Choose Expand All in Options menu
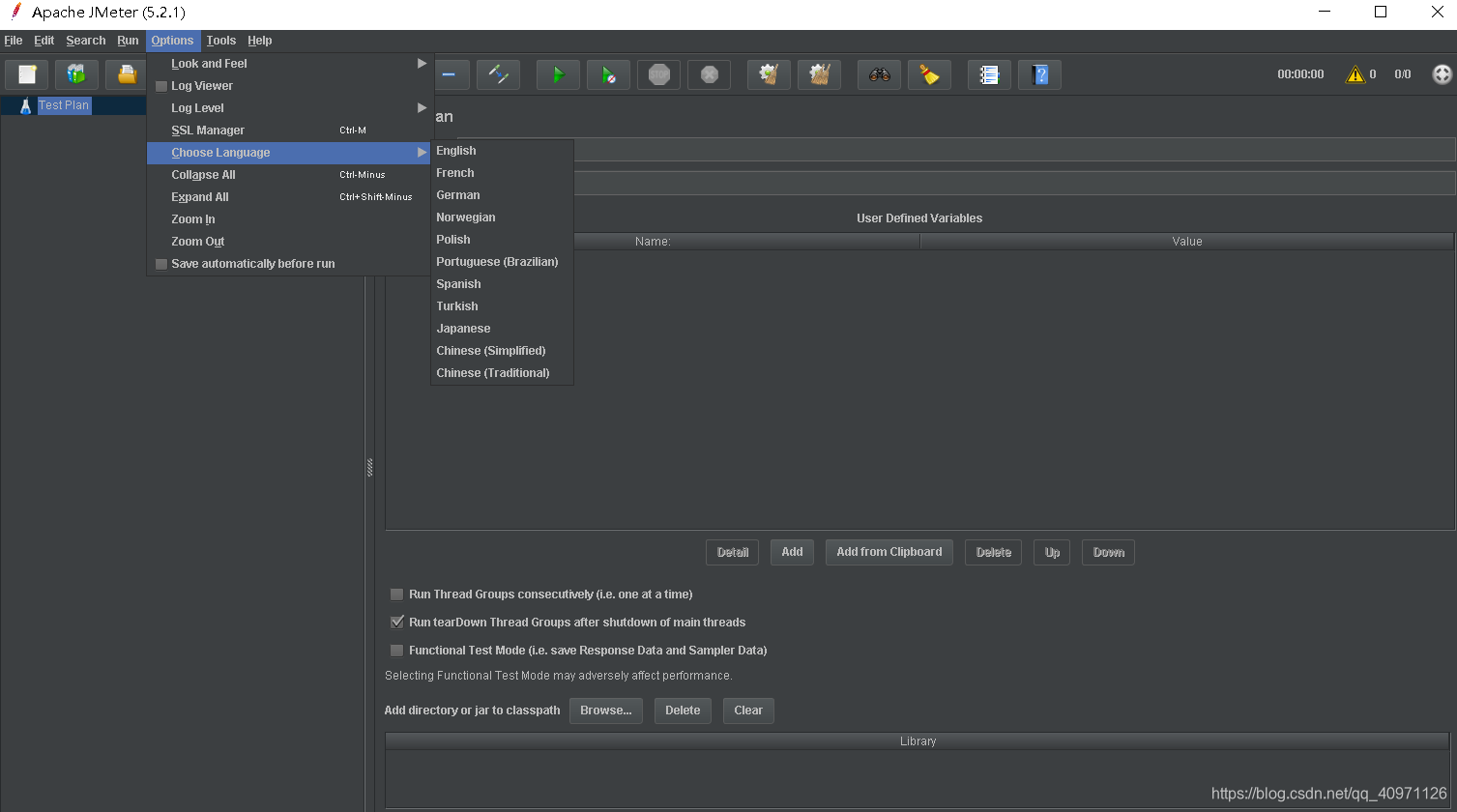 [x=288, y=197]
